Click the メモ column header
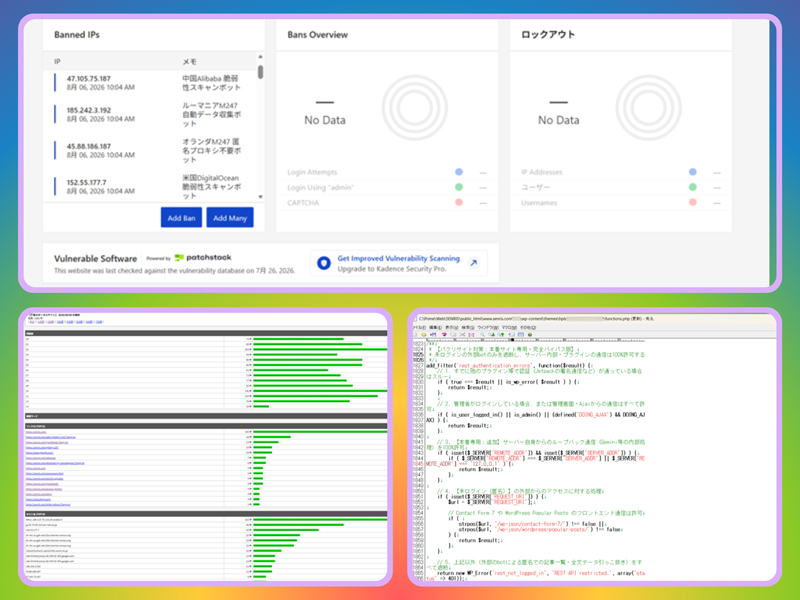The height and width of the screenshot is (600, 800). coord(189,61)
